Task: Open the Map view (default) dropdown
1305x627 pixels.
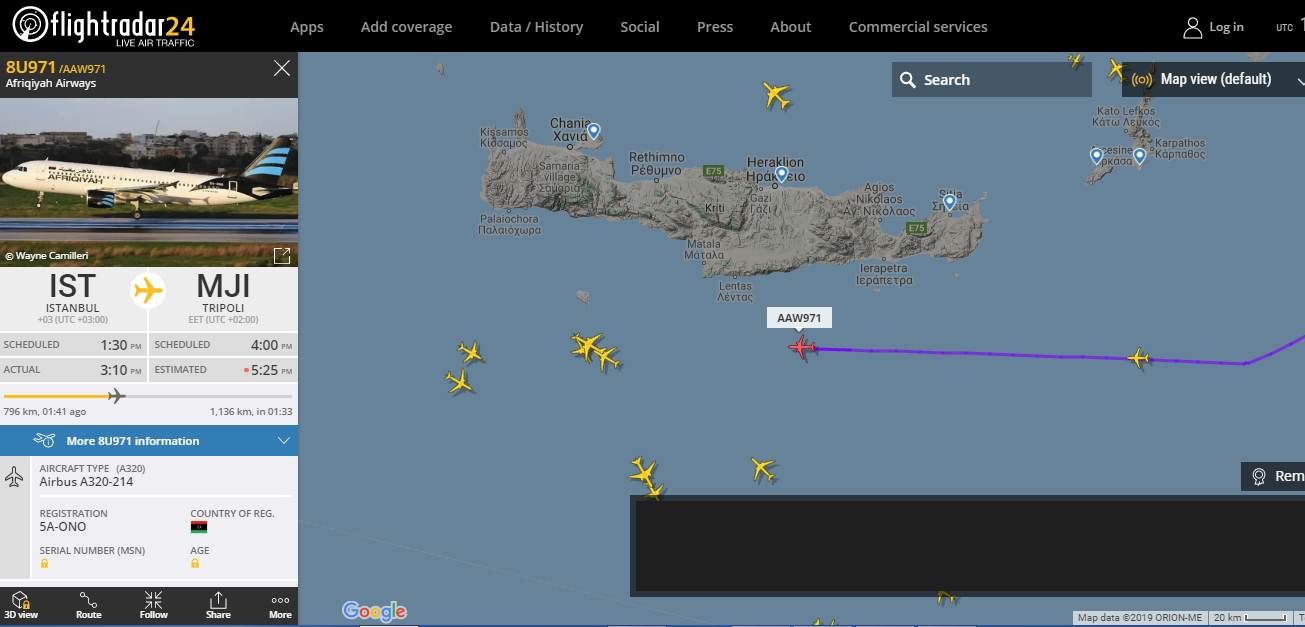Action: (x=1214, y=79)
